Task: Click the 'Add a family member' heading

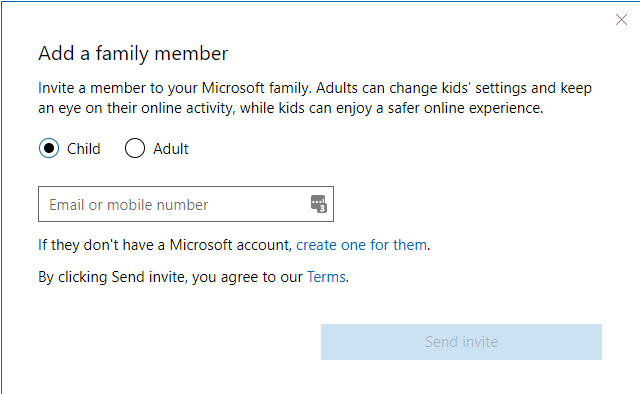Action: pos(133,54)
